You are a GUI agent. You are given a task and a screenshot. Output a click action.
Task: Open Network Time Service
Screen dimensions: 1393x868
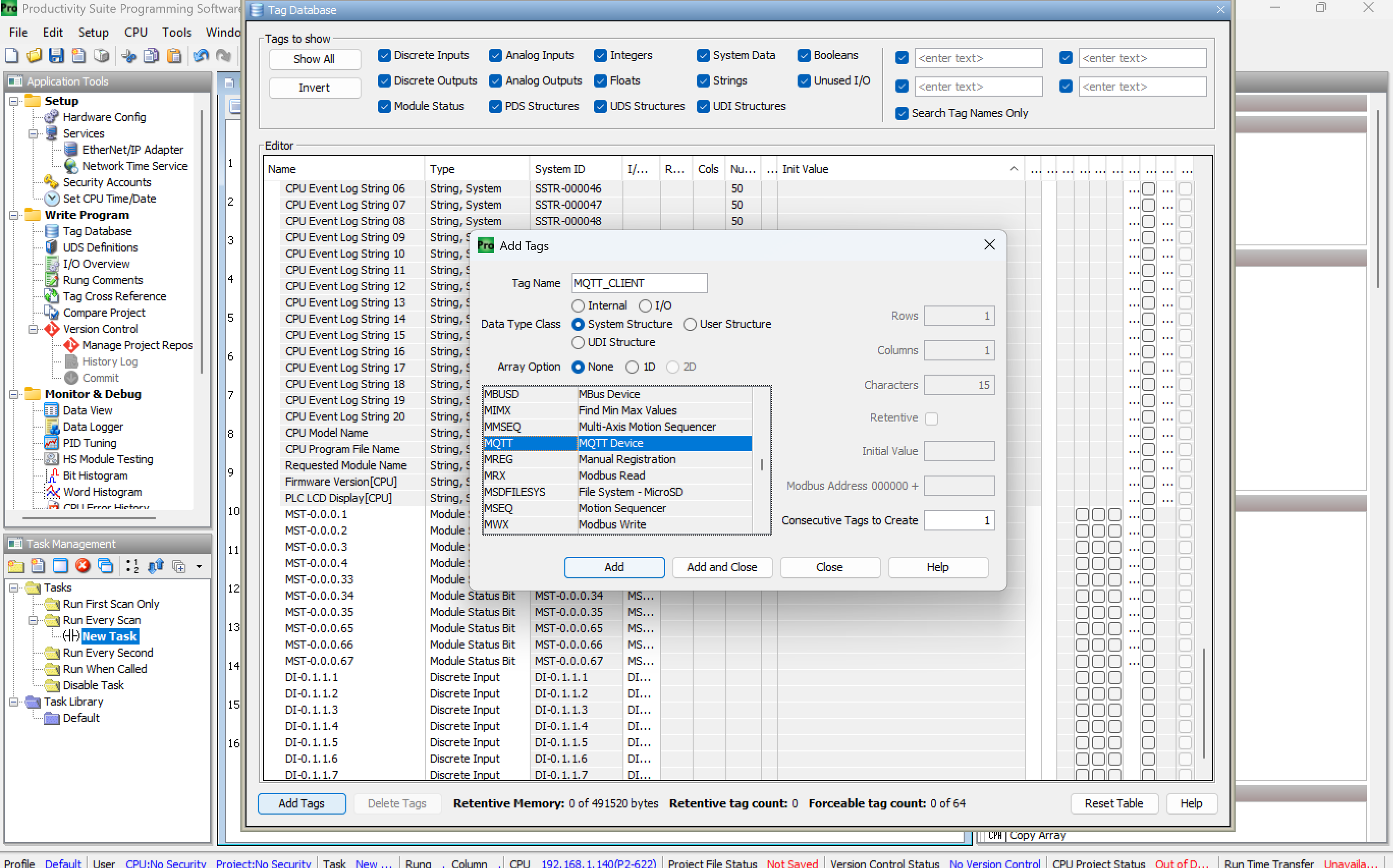pos(135,165)
